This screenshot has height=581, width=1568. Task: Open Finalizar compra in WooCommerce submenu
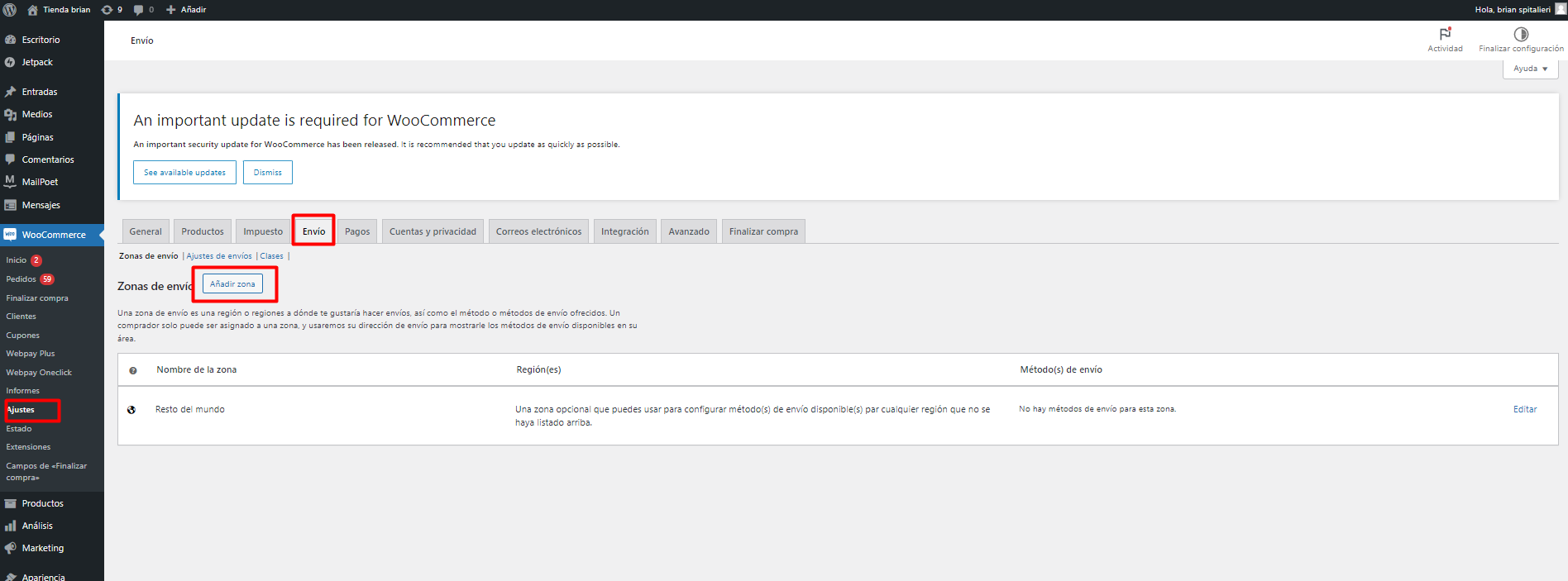pyautogui.click(x=37, y=298)
